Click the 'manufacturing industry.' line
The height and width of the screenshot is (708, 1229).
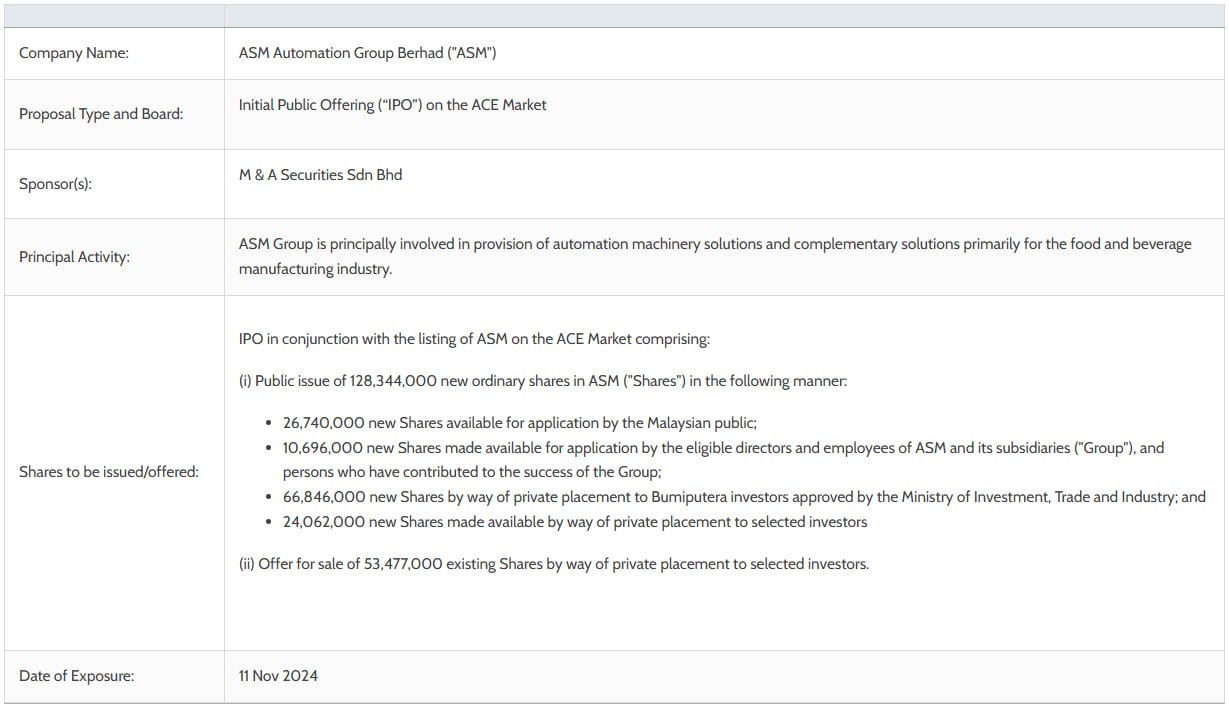tap(315, 270)
